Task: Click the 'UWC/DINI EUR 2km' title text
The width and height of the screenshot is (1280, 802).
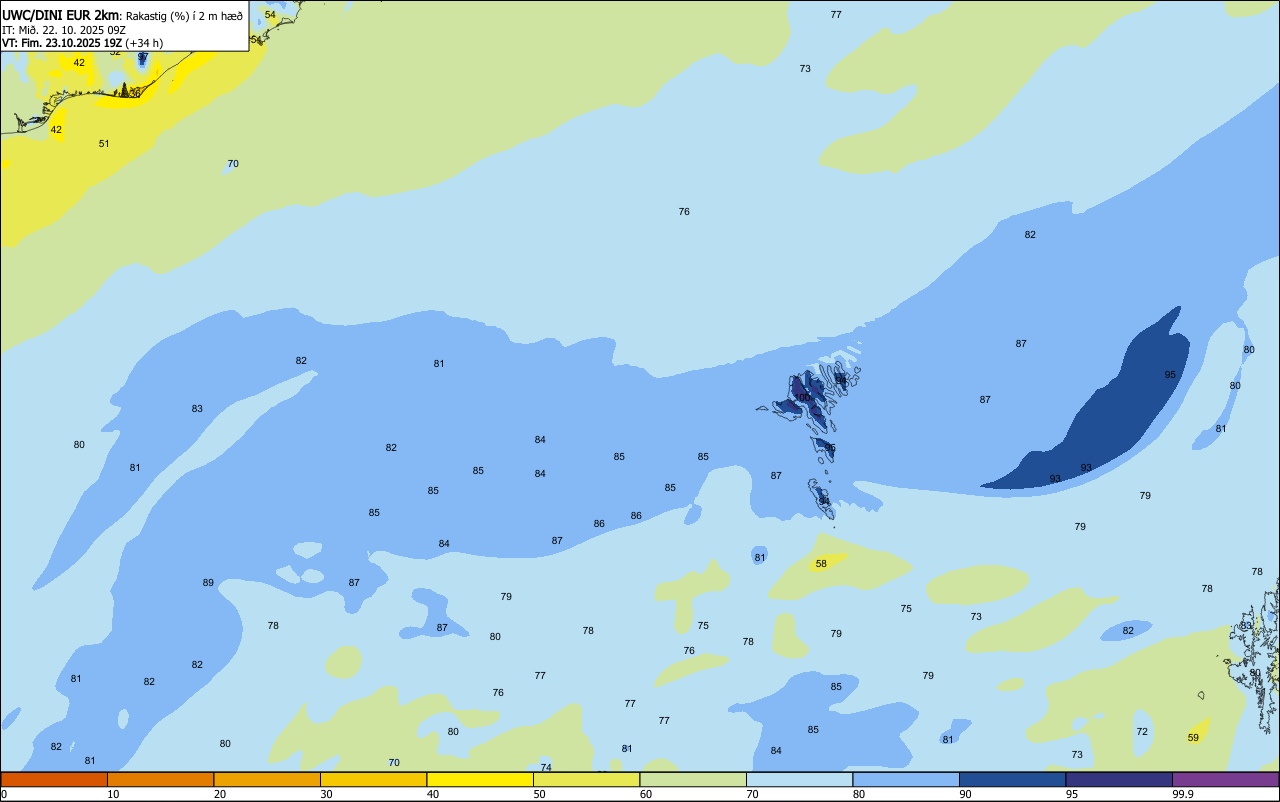Action: 60,15
